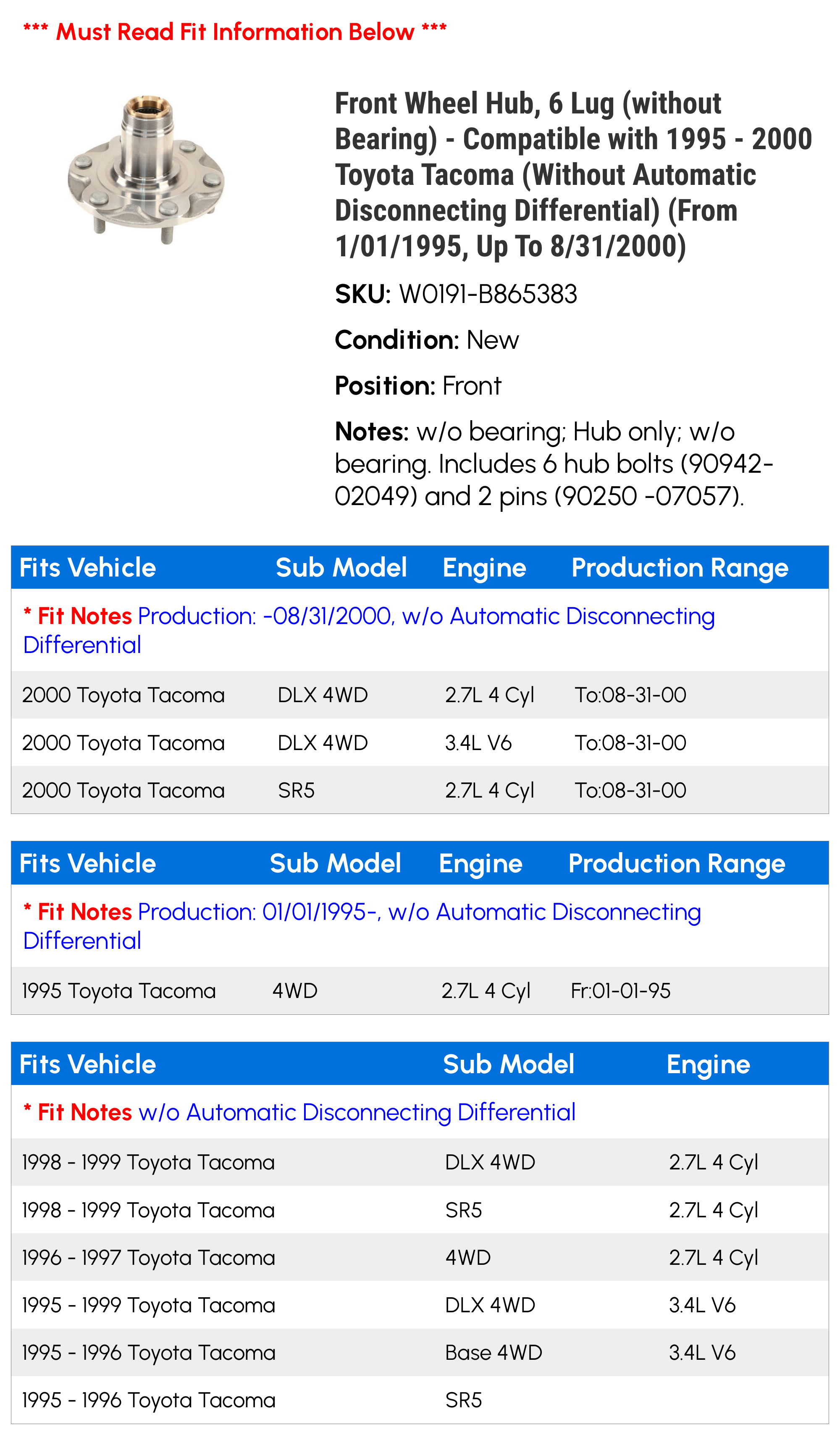Open the fit note mentioning 01/01/1995- production

pos(362,927)
